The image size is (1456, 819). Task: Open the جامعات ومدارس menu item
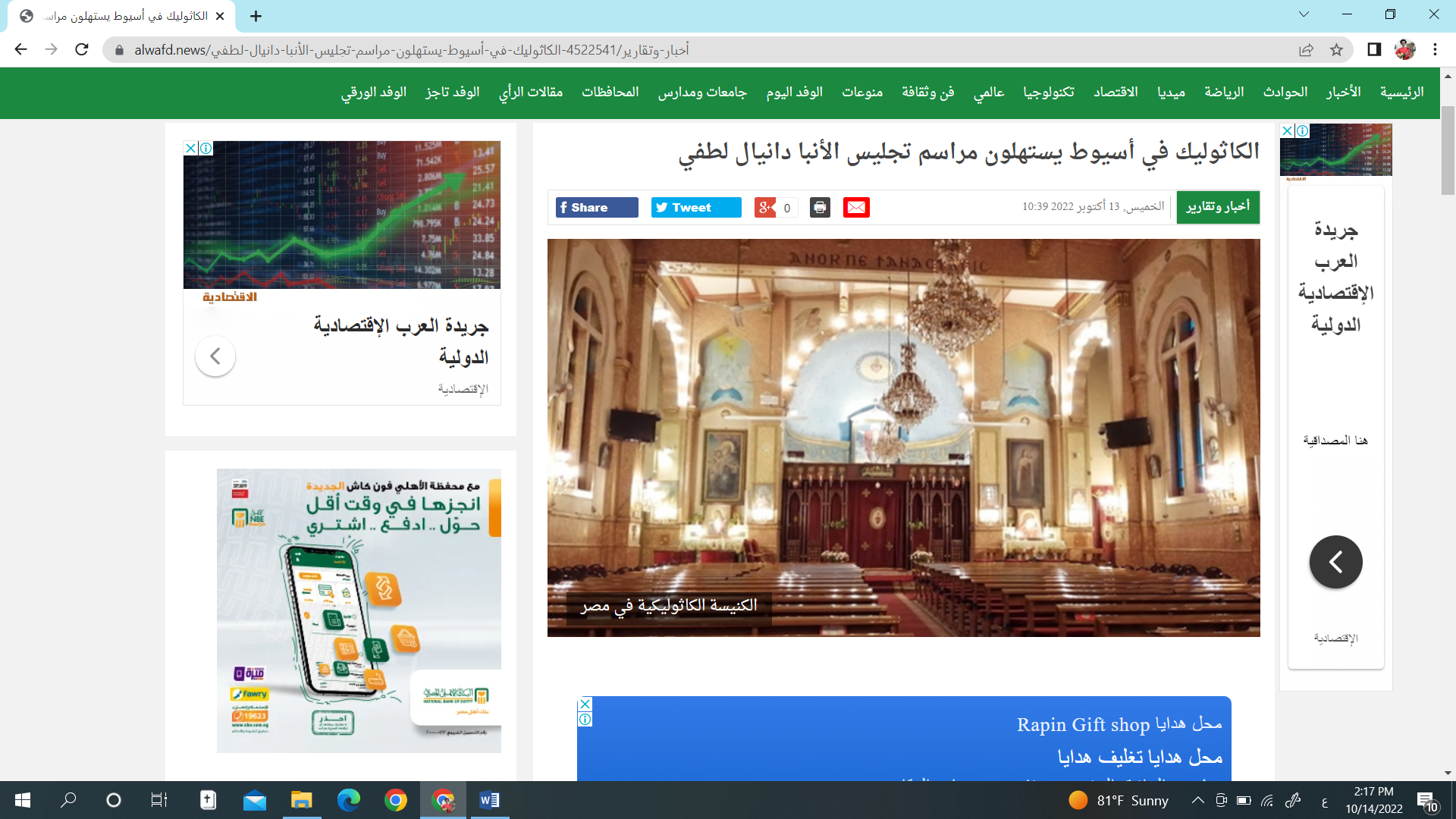pyautogui.click(x=702, y=92)
